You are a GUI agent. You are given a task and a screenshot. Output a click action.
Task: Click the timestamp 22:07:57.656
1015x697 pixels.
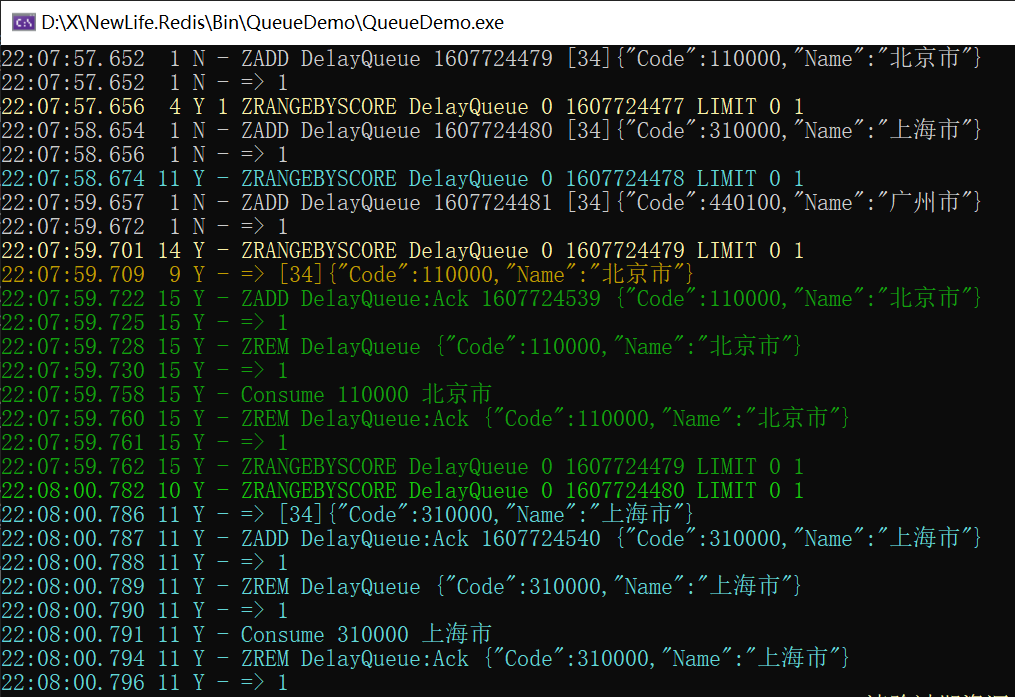pos(73,107)
